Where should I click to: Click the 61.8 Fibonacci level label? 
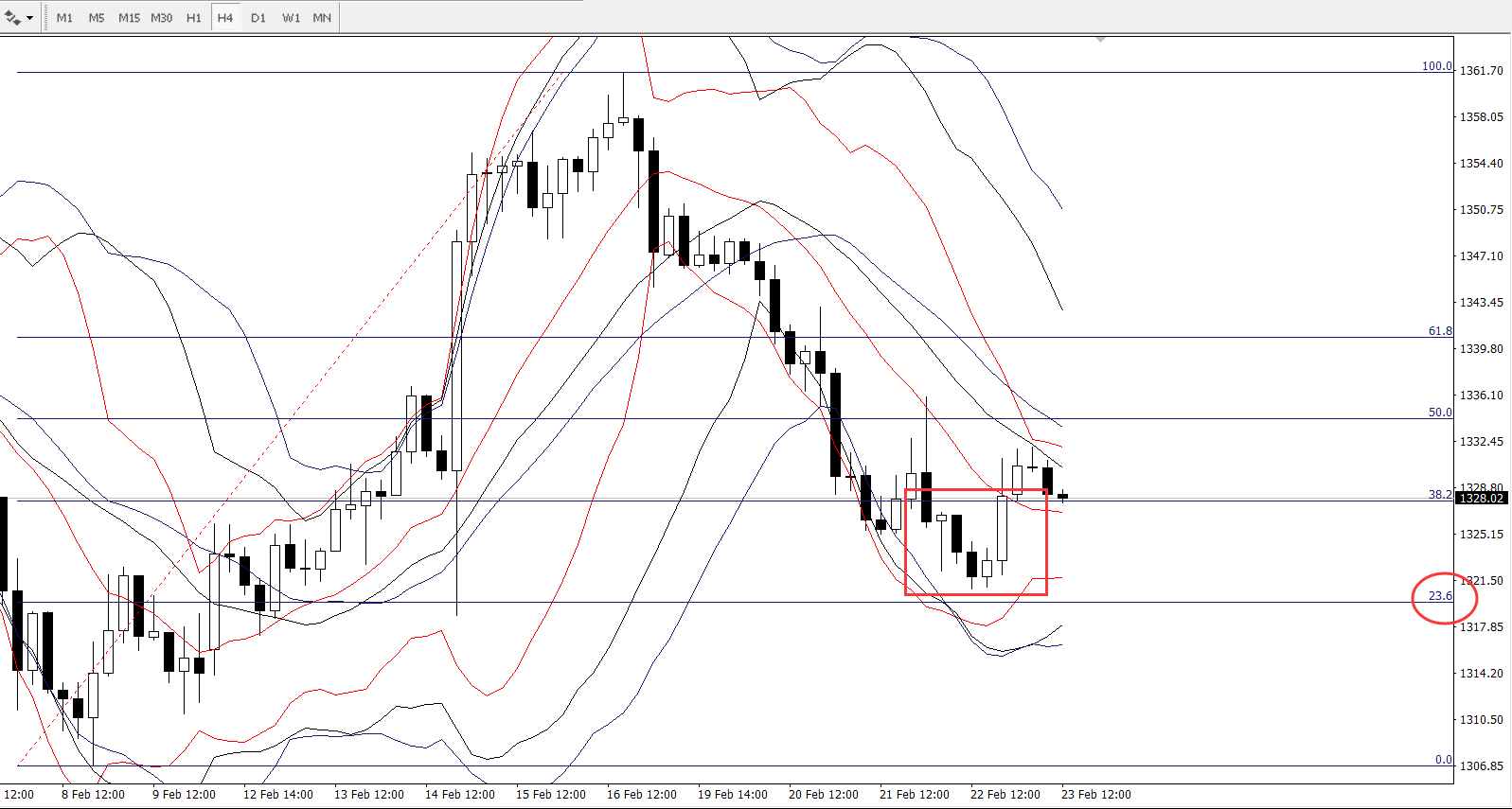pos(1439,331)
